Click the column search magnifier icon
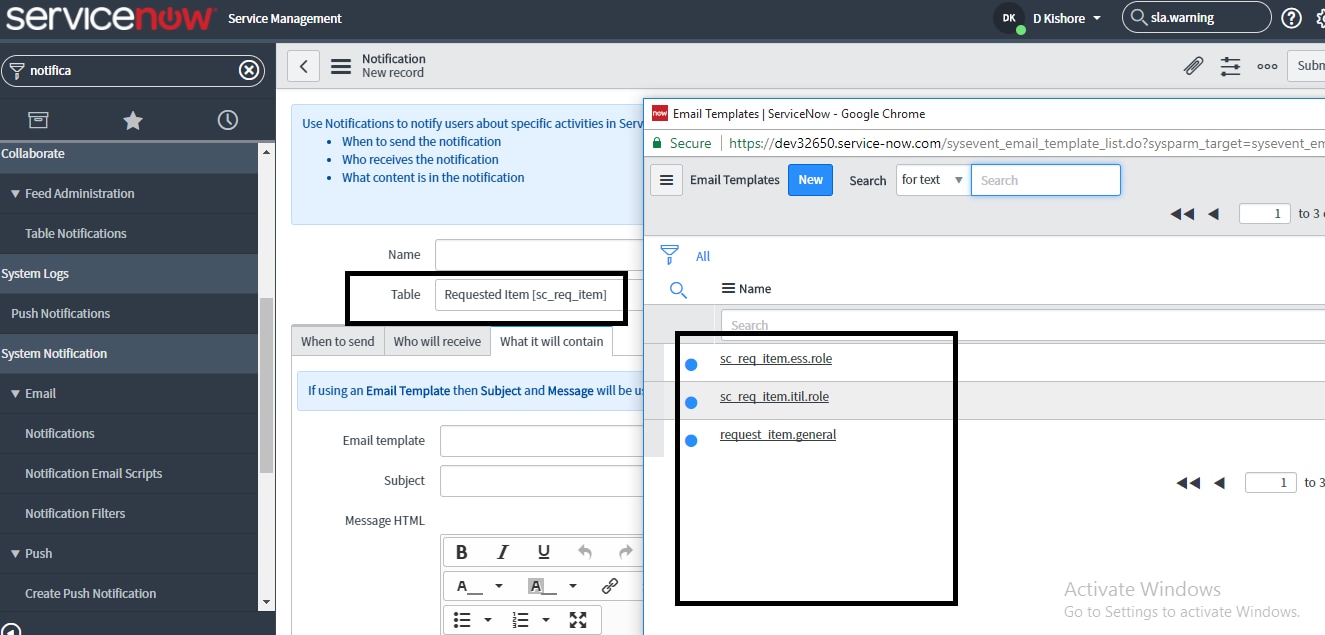 pyautogui.click(x=678, y=290)
